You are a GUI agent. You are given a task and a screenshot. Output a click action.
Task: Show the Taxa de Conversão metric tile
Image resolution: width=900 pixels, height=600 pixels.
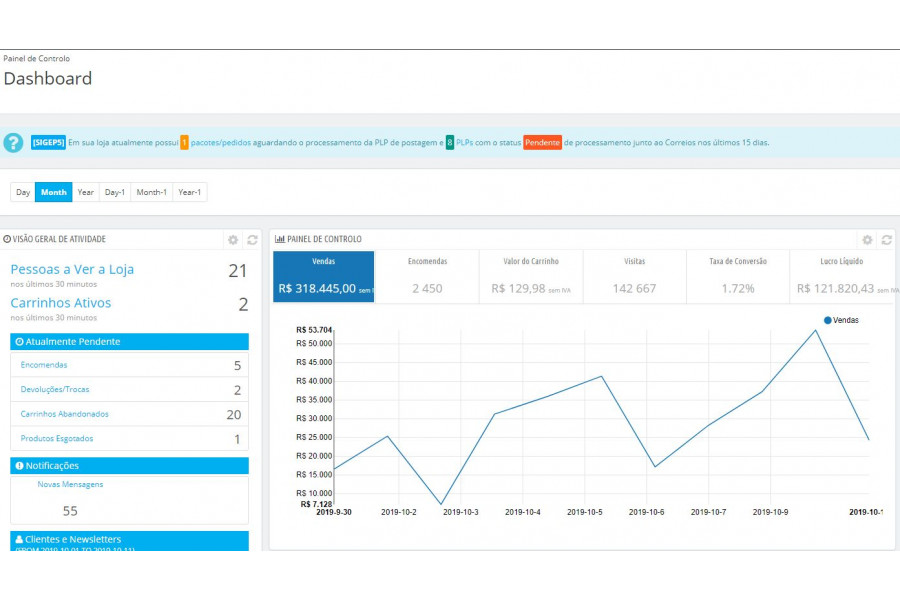coord(738,277)
